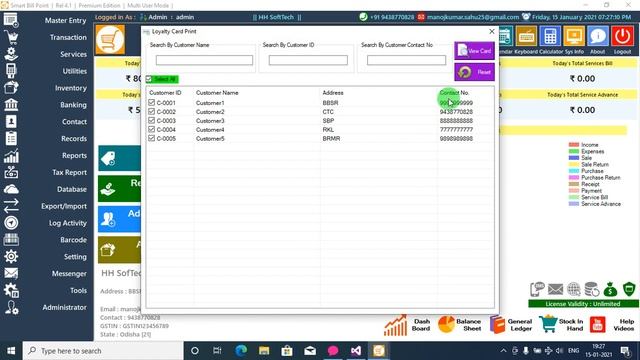
Task: Click the Setting gear icon
Action: click(x=11, y=256)
